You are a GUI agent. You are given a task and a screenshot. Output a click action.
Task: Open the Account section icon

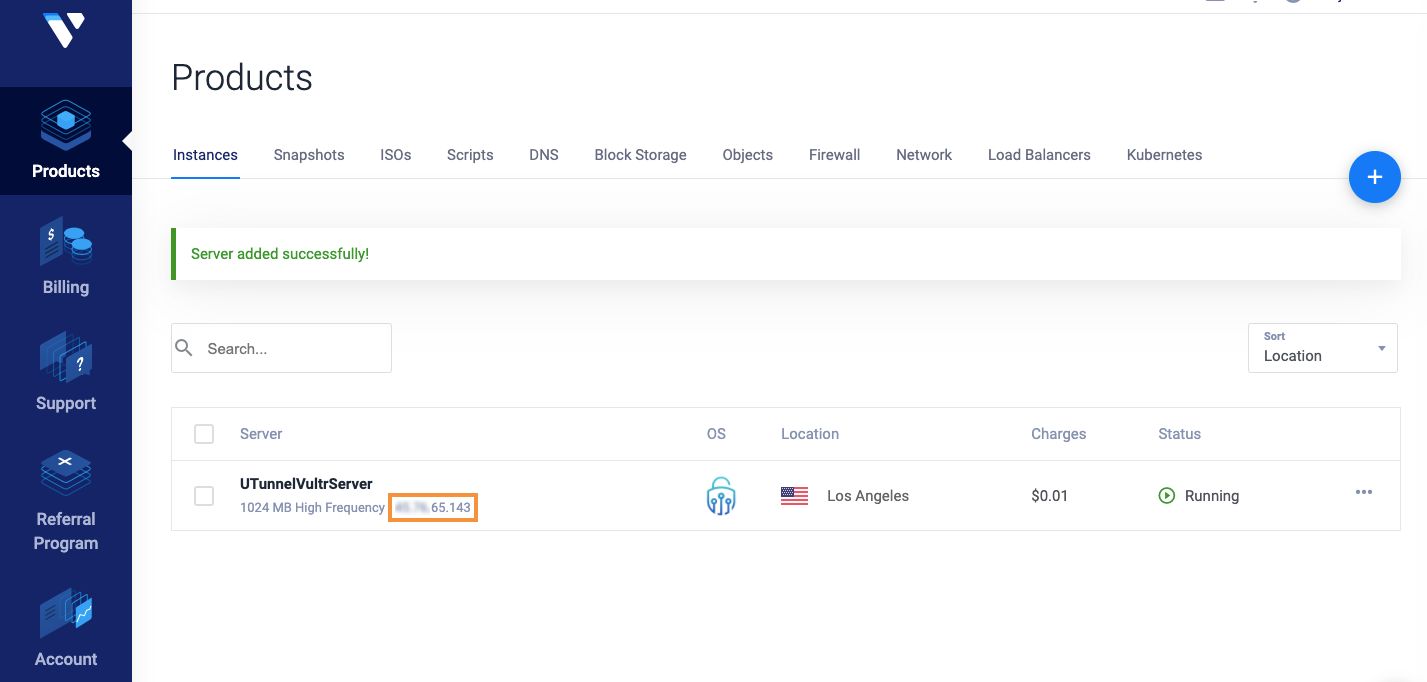(66, 613)
